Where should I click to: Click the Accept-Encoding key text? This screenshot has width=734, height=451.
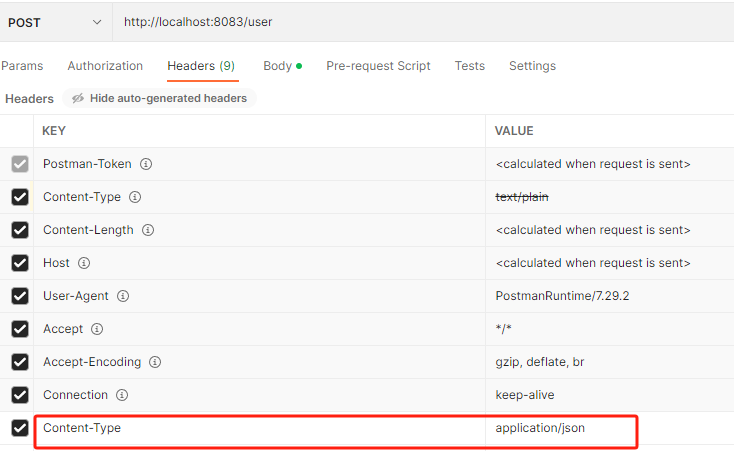point(92,362)
